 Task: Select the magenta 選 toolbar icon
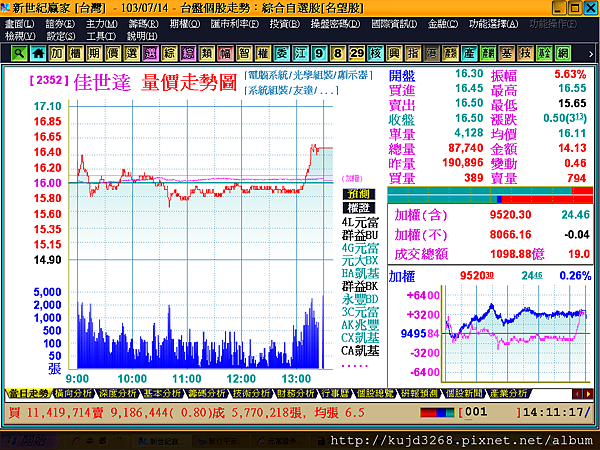pyautogui.click(x=150, y=53)
